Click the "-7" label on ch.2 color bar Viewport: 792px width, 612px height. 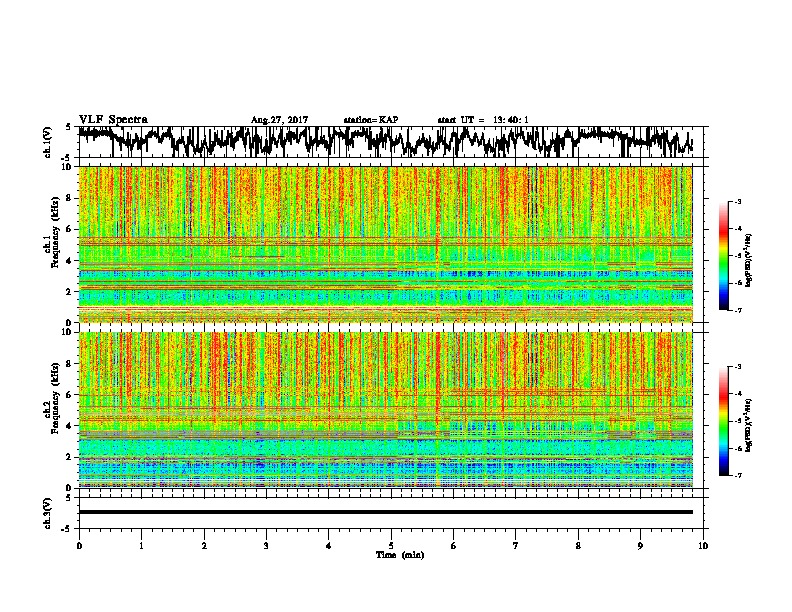[x=738, y=475]
